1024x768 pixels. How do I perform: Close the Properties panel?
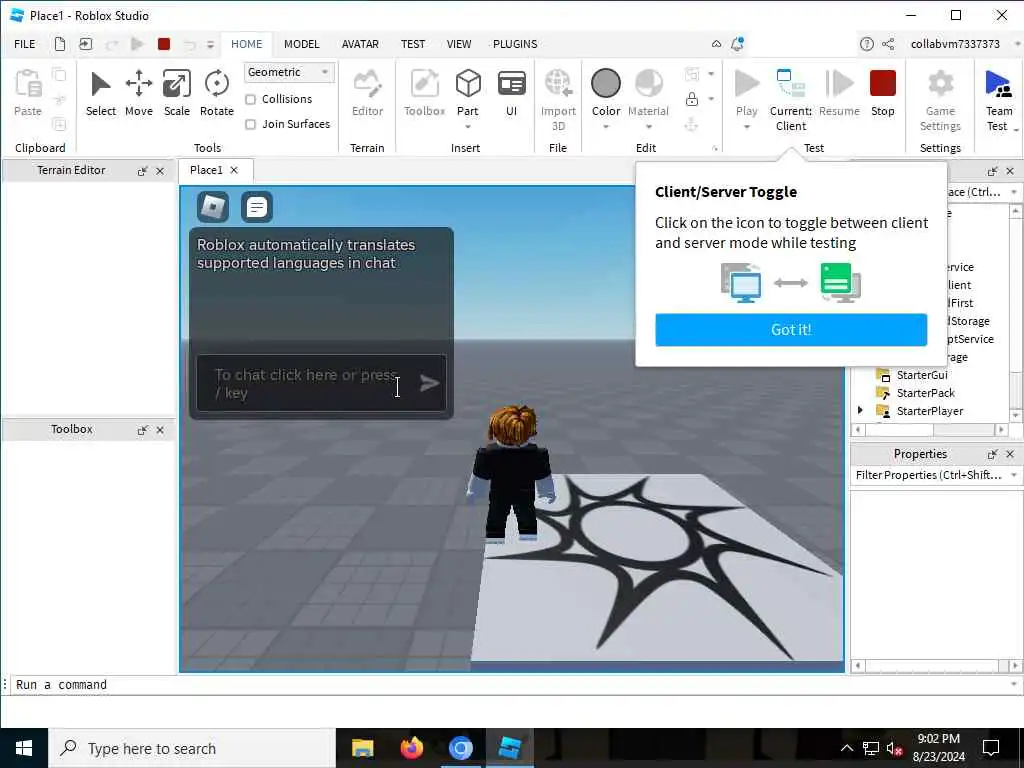[x=1010, y=454]
